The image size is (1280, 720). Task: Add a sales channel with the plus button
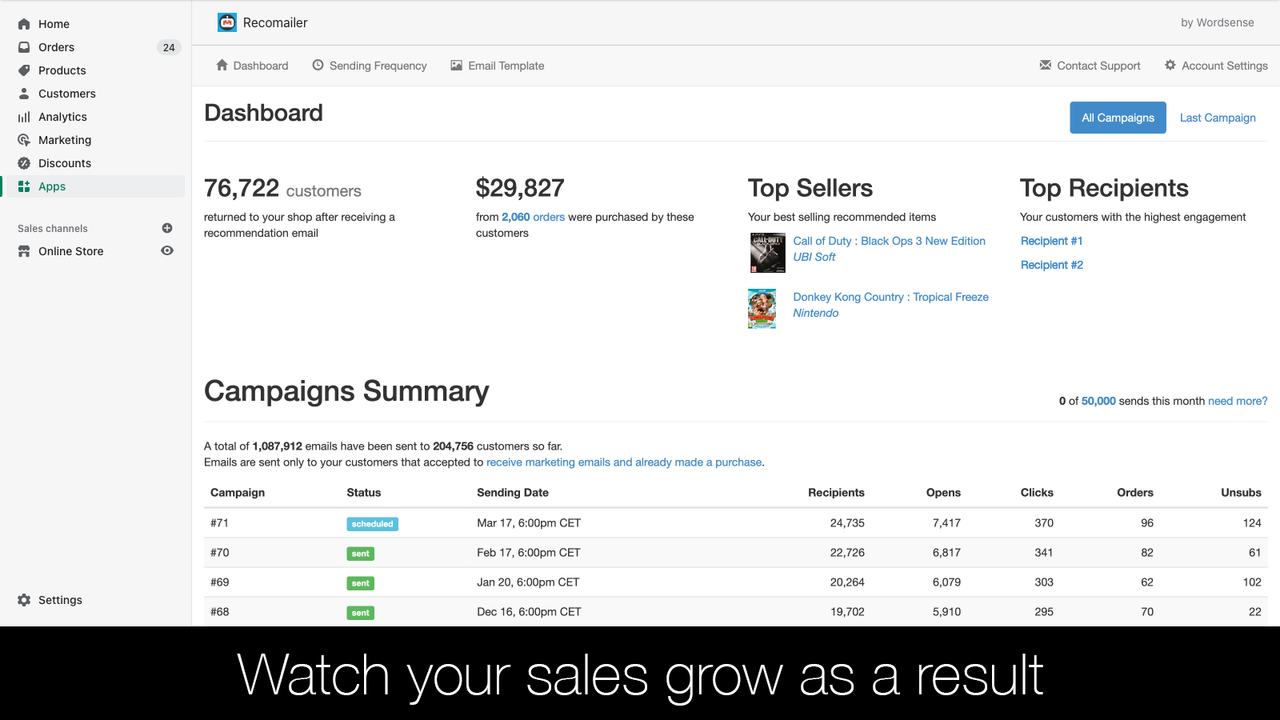pyautogui.click(x=166, y=228)
